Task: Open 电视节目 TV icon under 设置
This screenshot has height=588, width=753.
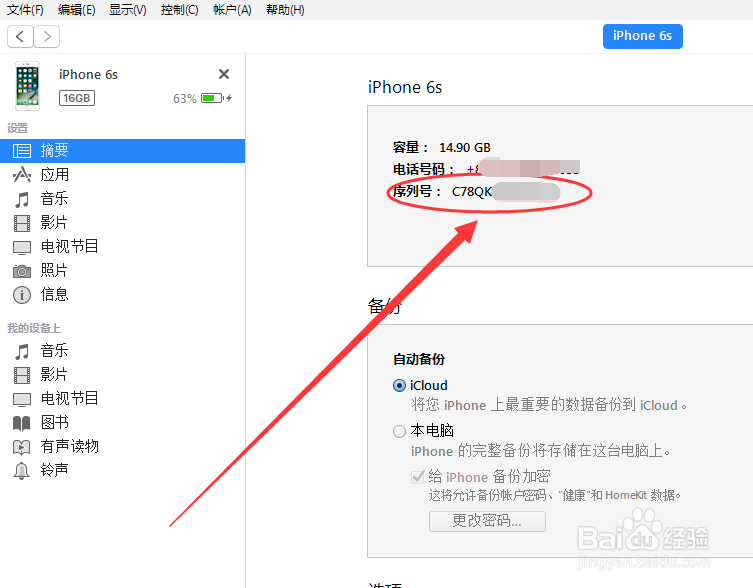Action: pos(22,247)
